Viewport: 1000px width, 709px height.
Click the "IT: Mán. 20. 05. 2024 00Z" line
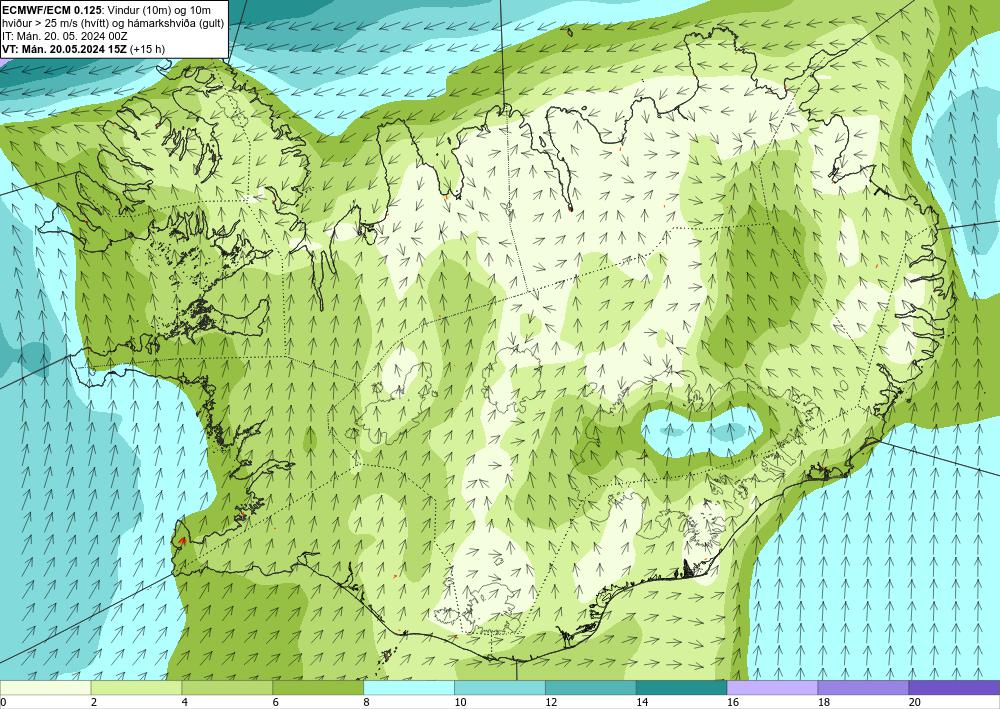point(65,36)
